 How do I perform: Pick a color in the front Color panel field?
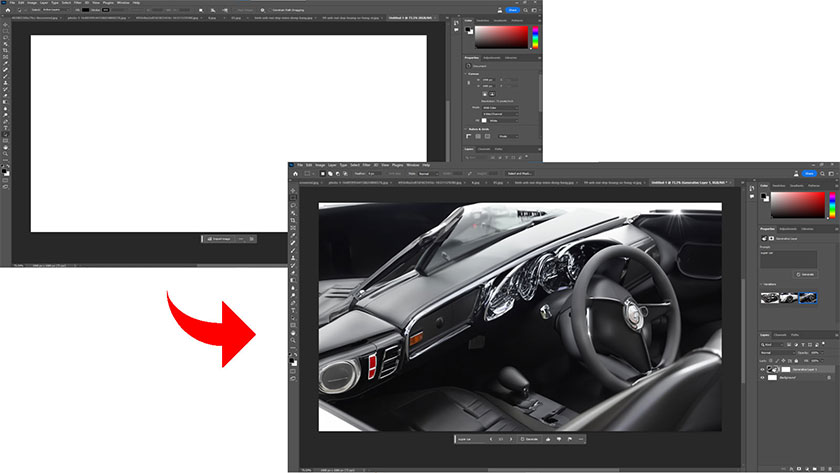pyautogui.click(x=798, y=205)
